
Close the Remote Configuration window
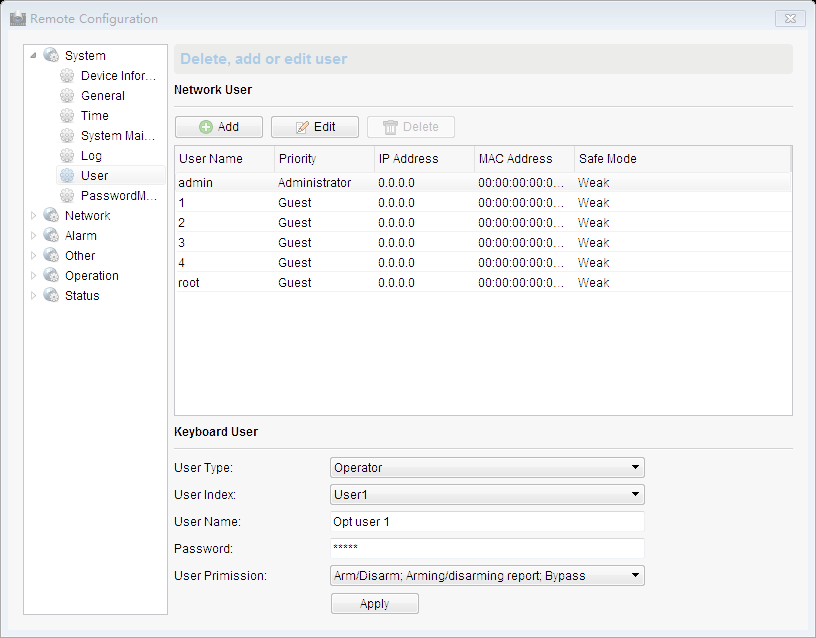790,19
